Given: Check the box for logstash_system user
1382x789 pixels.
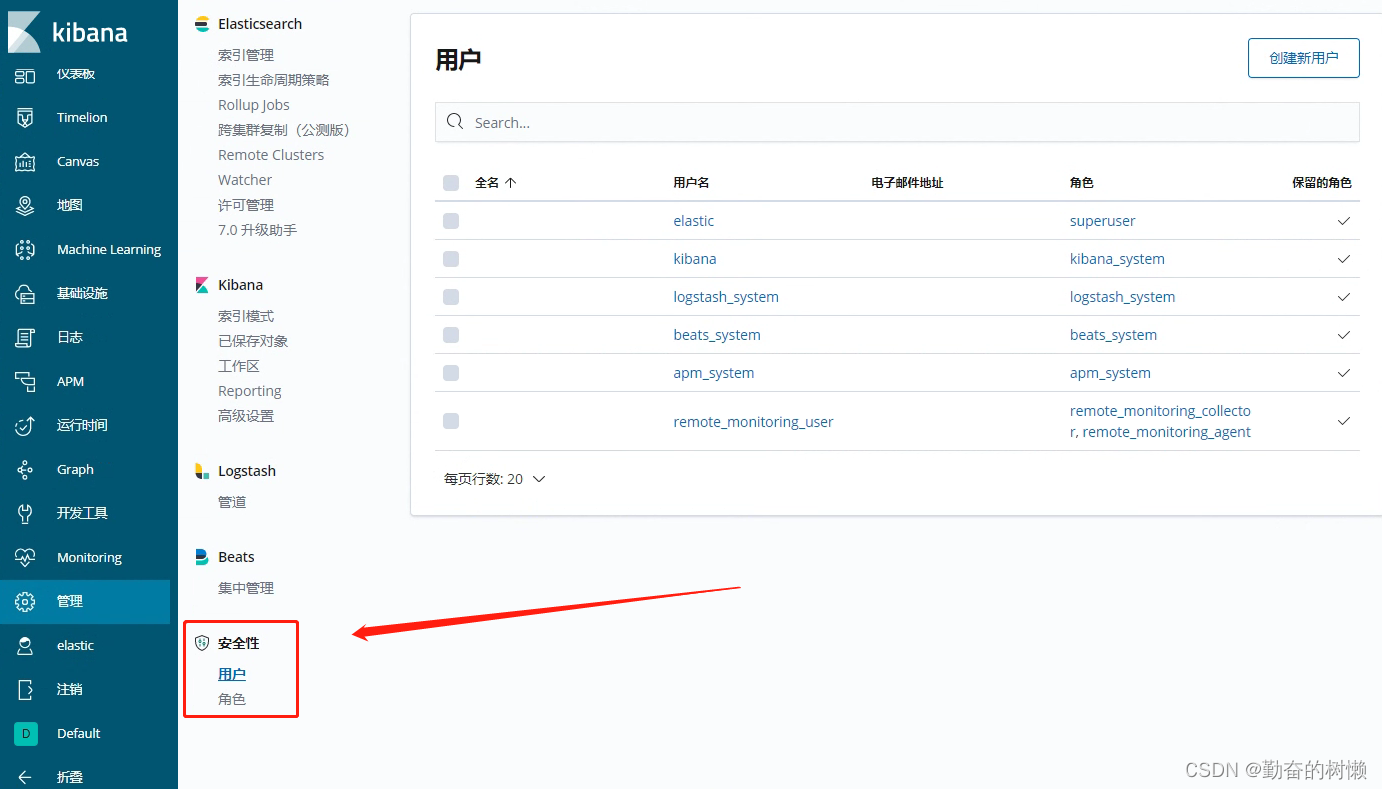Looking at the screenshot, I should point(451,297).
